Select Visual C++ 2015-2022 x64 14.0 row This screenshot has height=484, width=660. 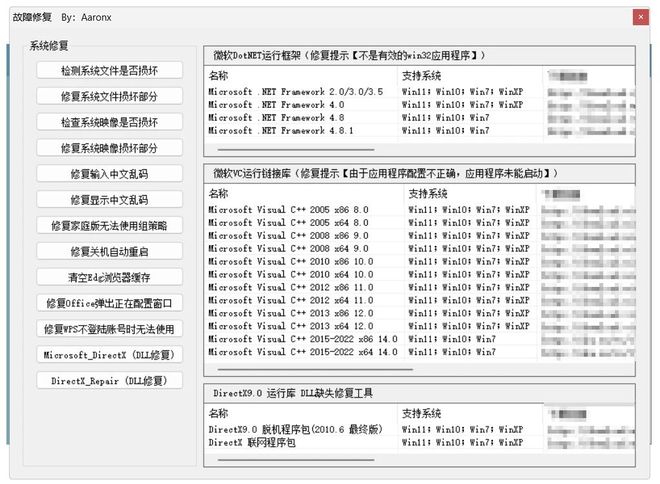click(x=420, y=352)
